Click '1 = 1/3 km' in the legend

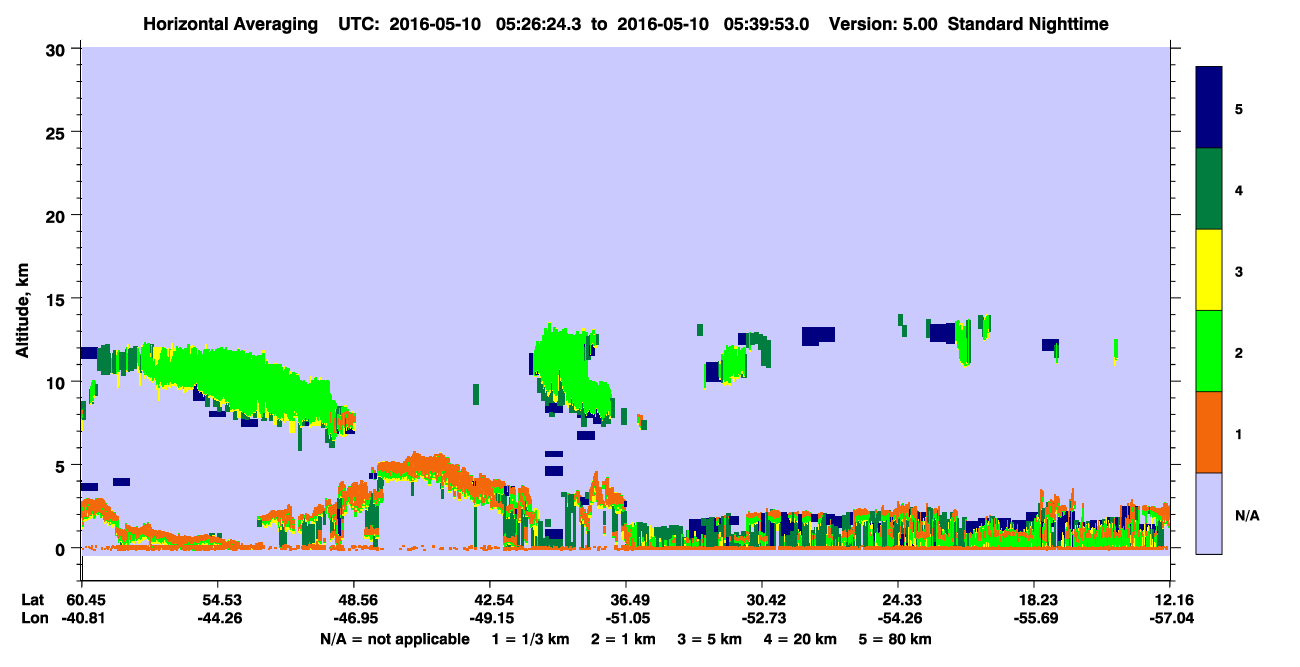[x=528, y=638]
